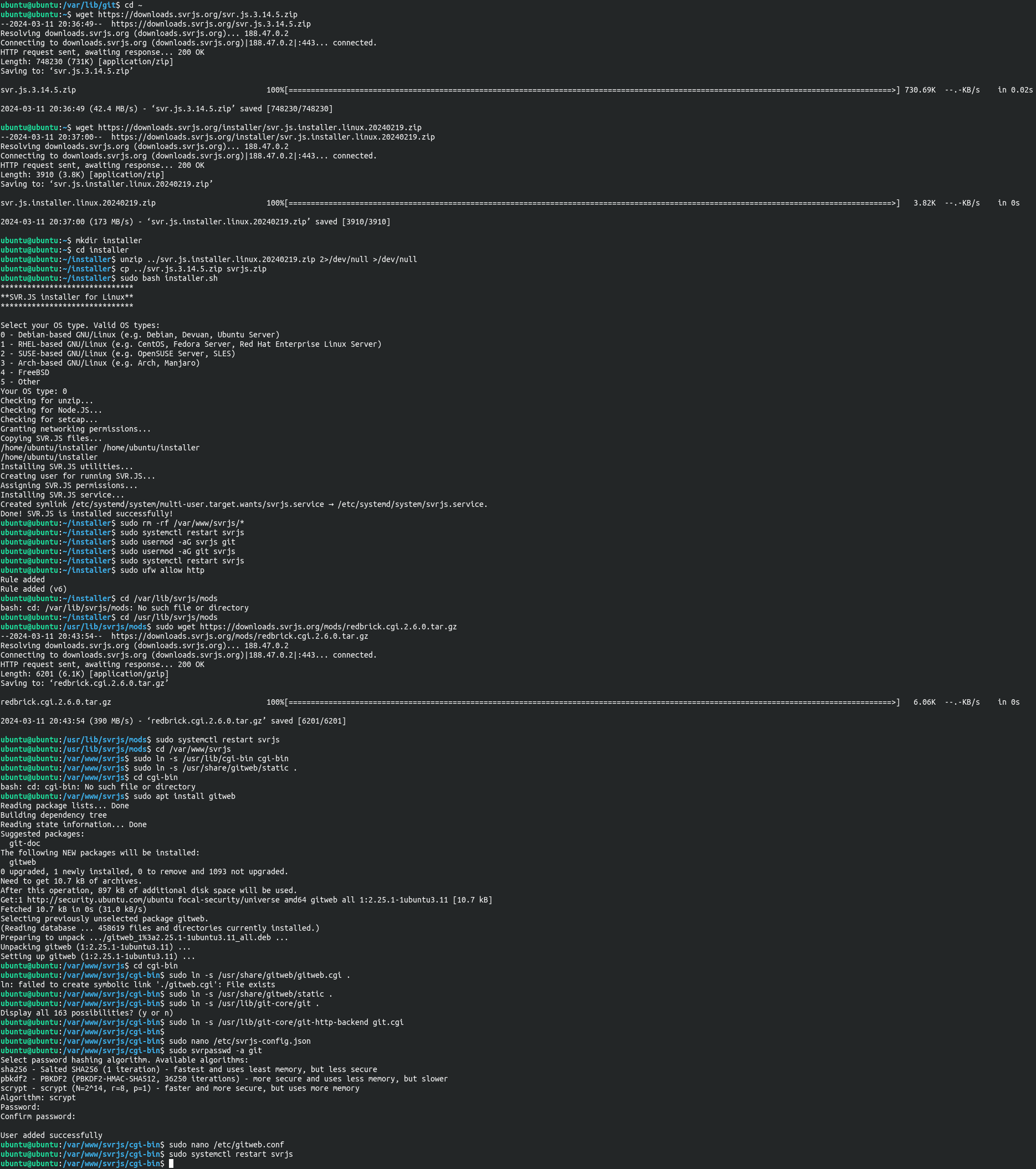Click the 'pbkdf2 - PBKDF2' algorithm line
1036x1169 pixels.
pyautogui.click(x=224, y=1079)
